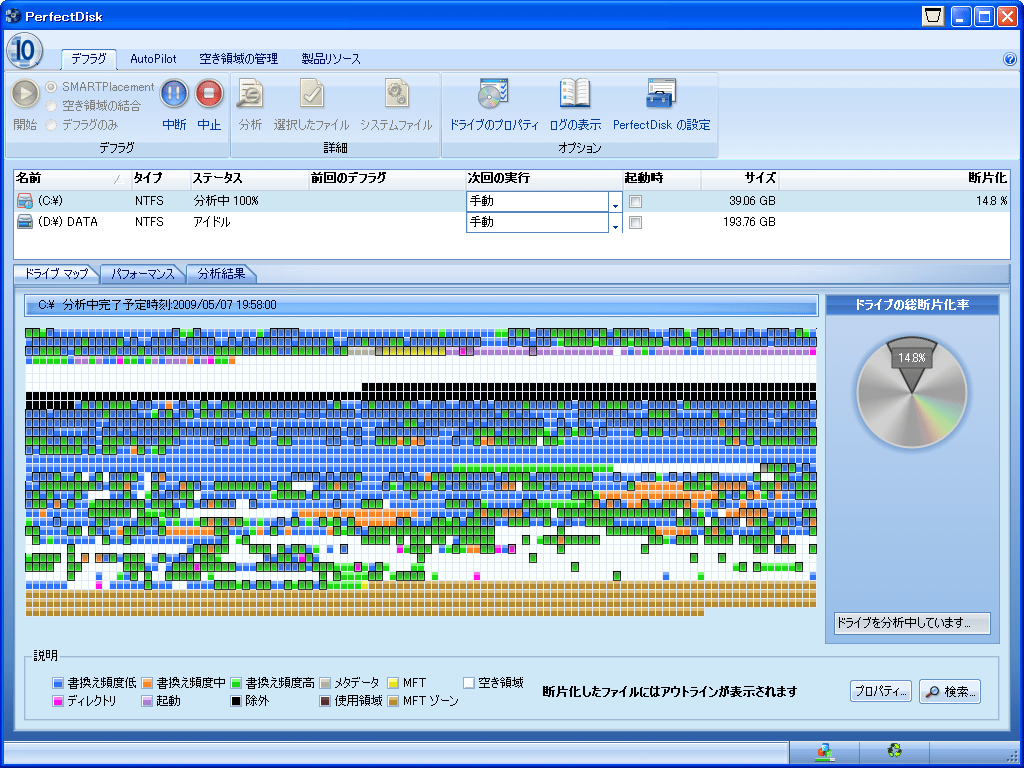Click the ドライブを分析中しています button
Viewport: 1024px width, 768px height.
coord(912,623)
